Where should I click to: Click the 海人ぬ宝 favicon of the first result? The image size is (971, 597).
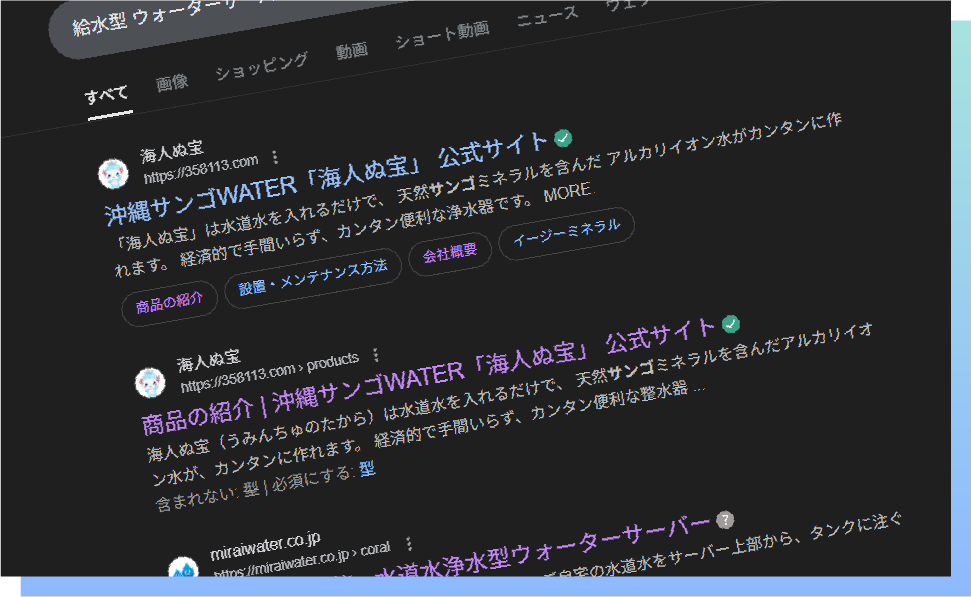point(113,173)
